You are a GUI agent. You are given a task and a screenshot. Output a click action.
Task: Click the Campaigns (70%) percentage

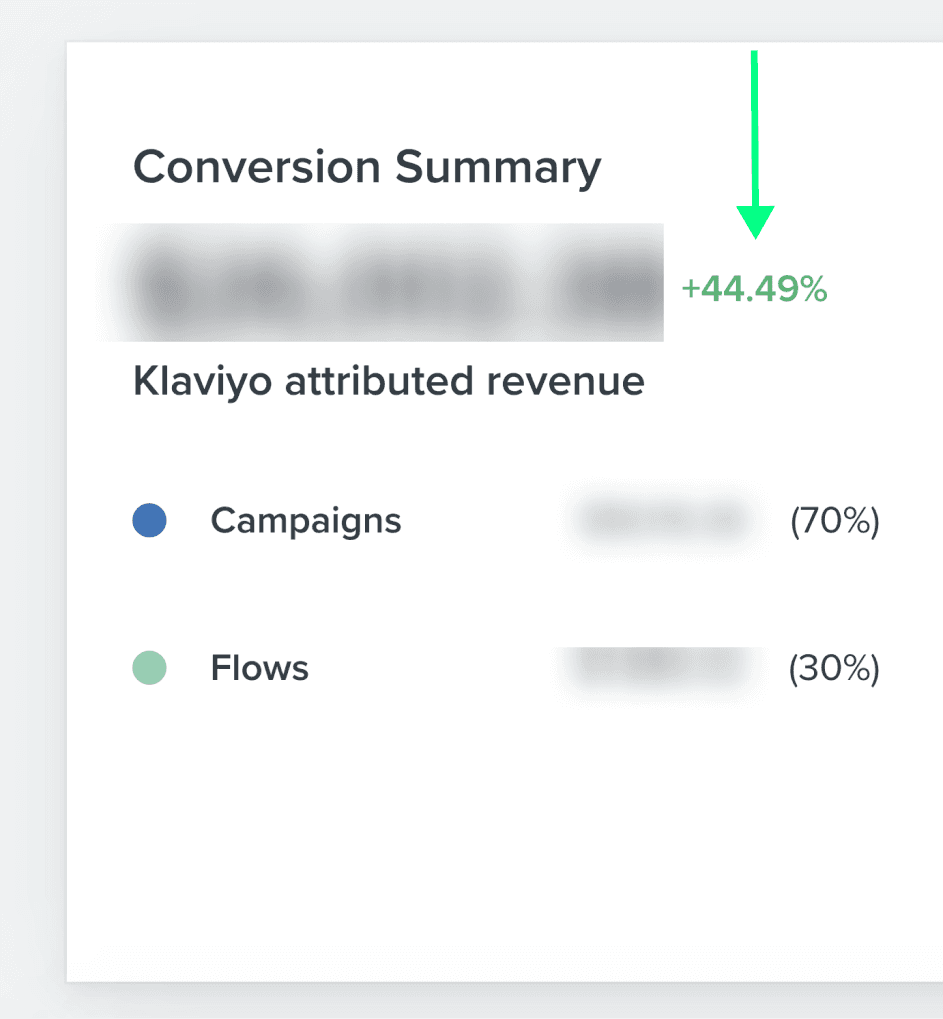pyautogui.click(x=835, y=521)
